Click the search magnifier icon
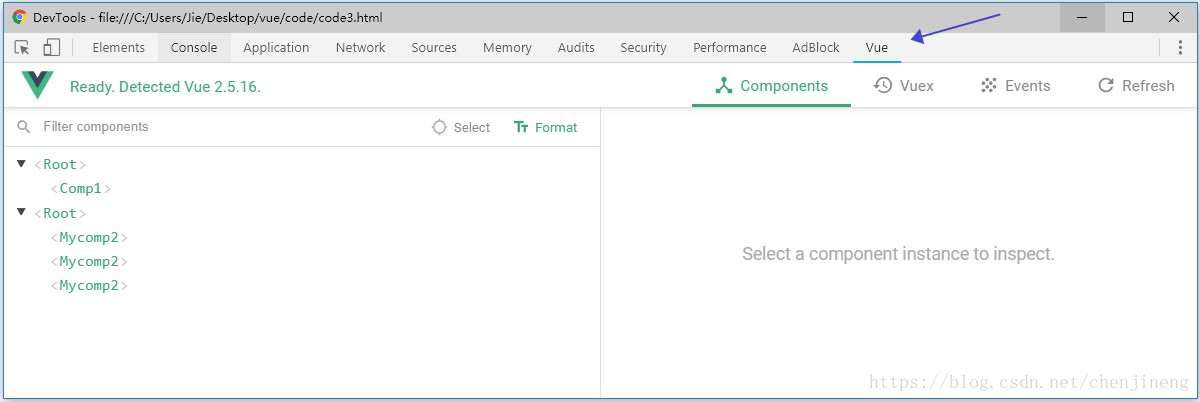 coord(24,127)
